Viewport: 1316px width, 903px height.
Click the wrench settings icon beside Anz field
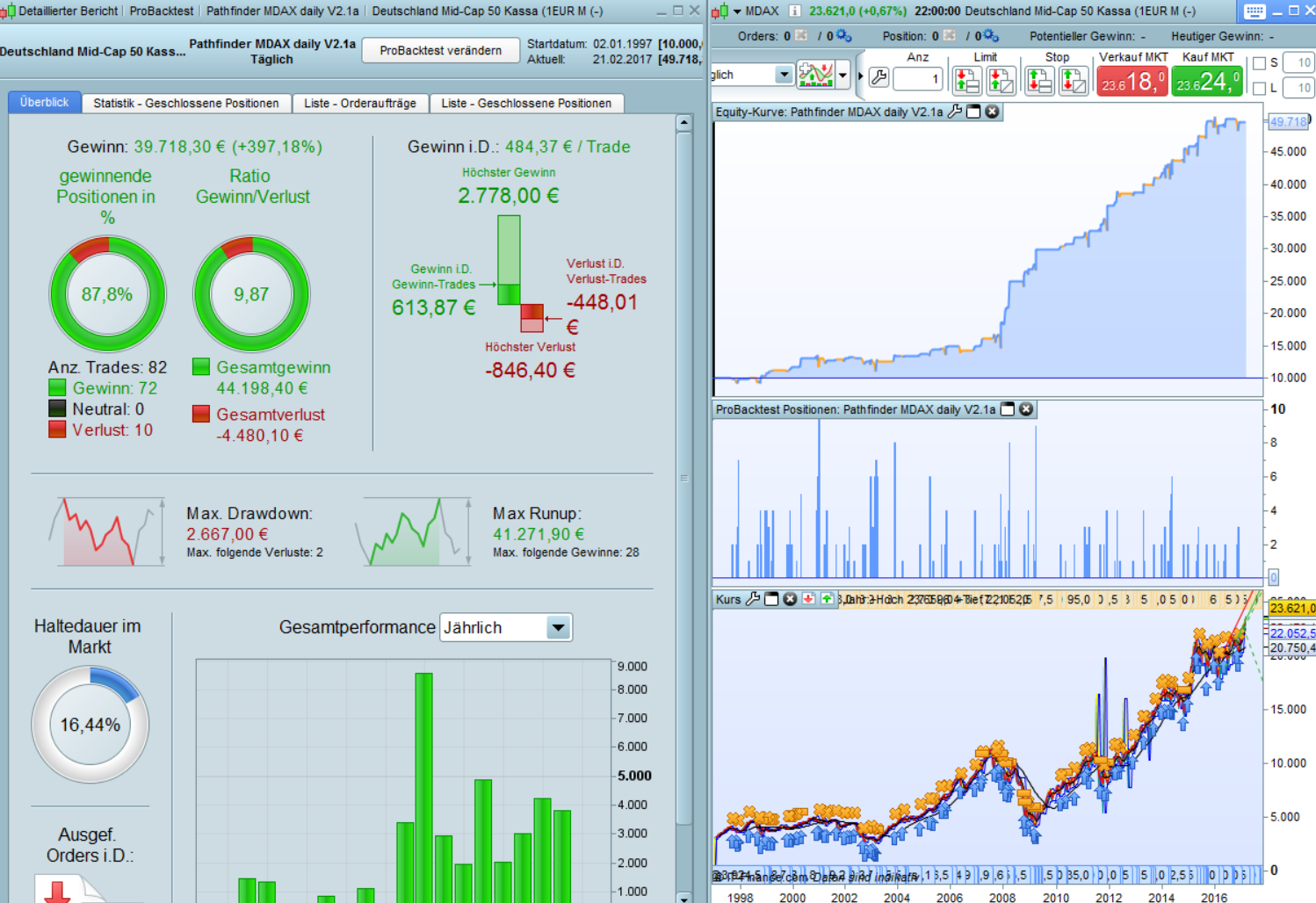879,77
